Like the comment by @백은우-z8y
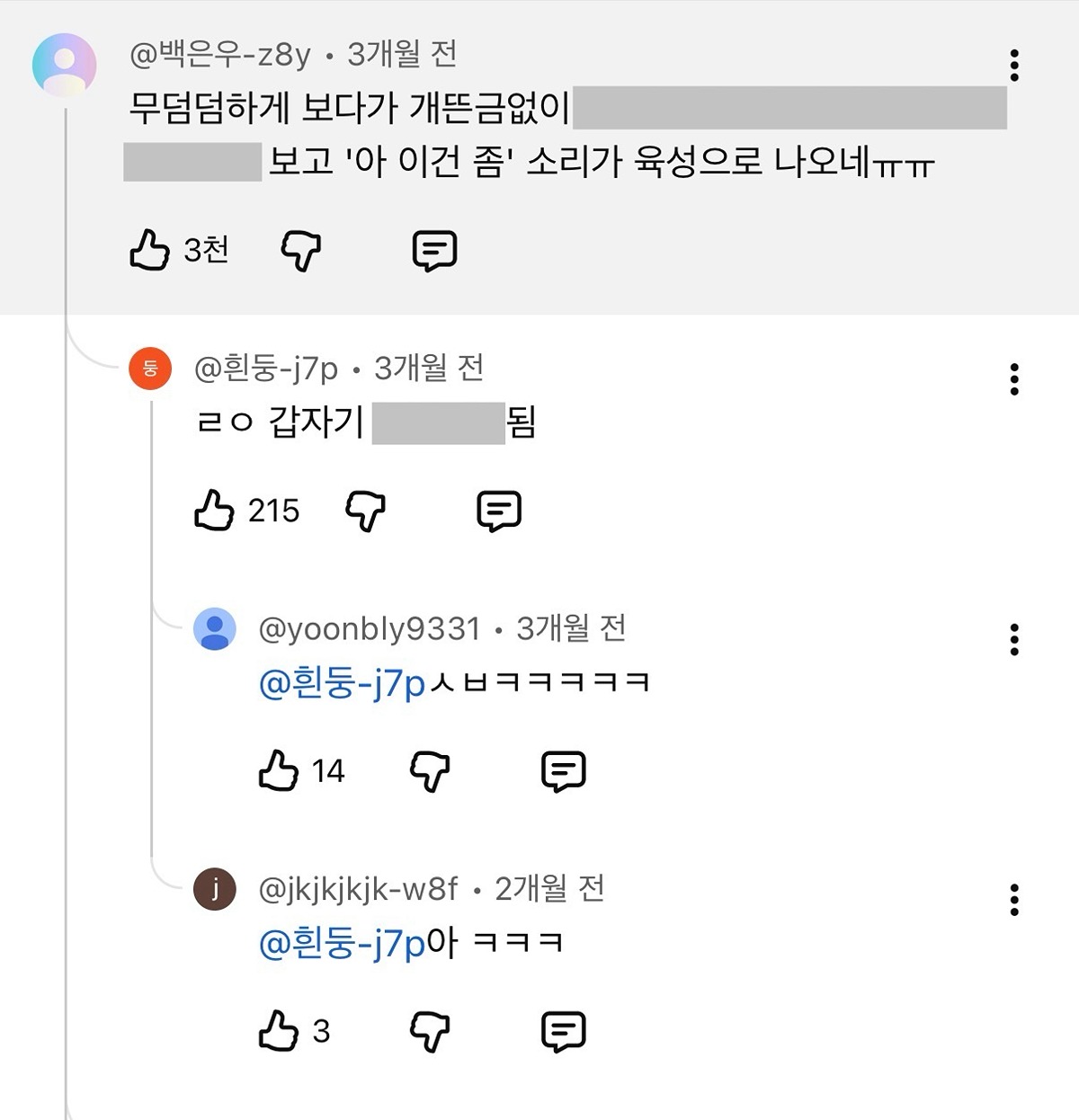 tap(149, 250)
